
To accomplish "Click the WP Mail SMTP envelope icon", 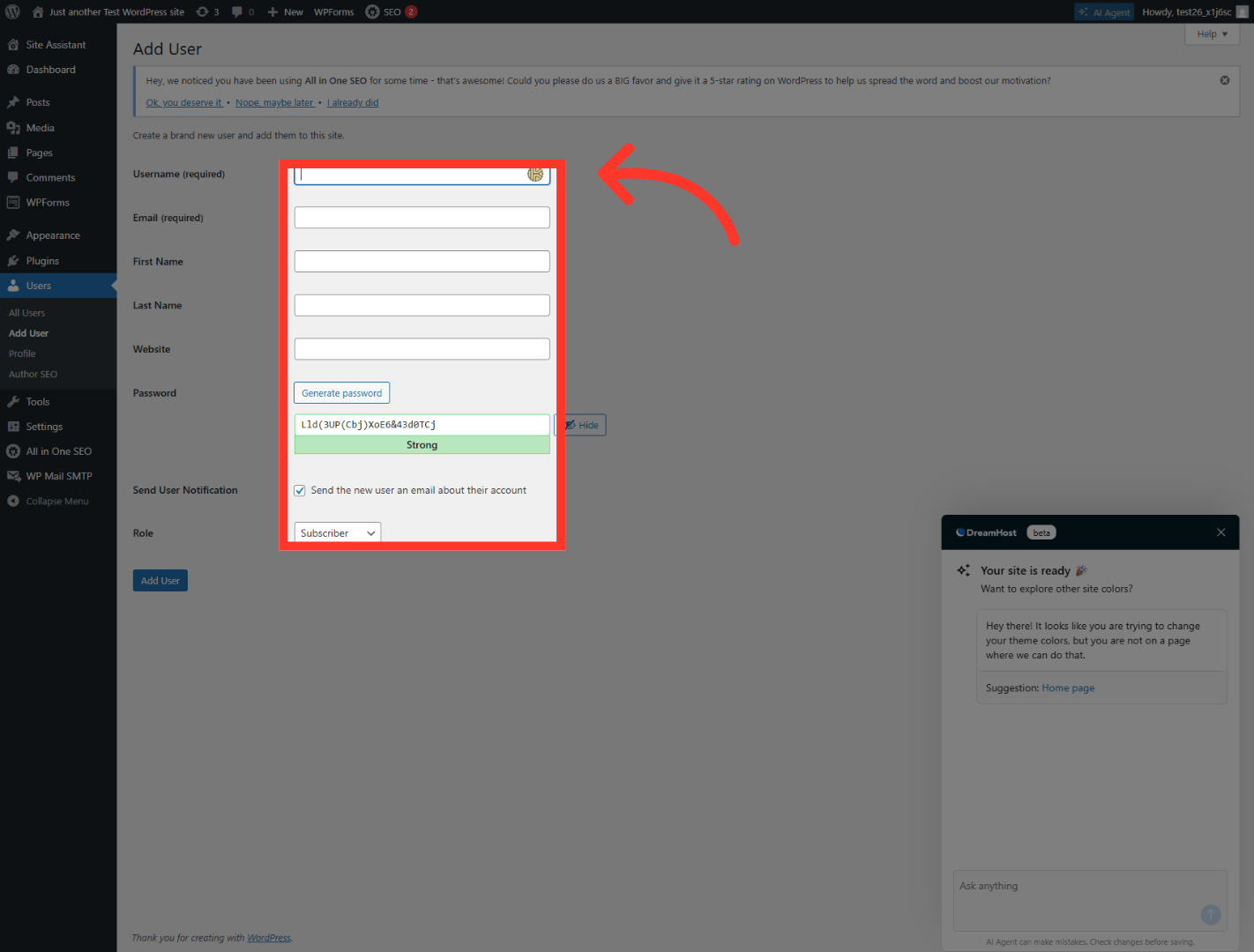I will 13,476.
